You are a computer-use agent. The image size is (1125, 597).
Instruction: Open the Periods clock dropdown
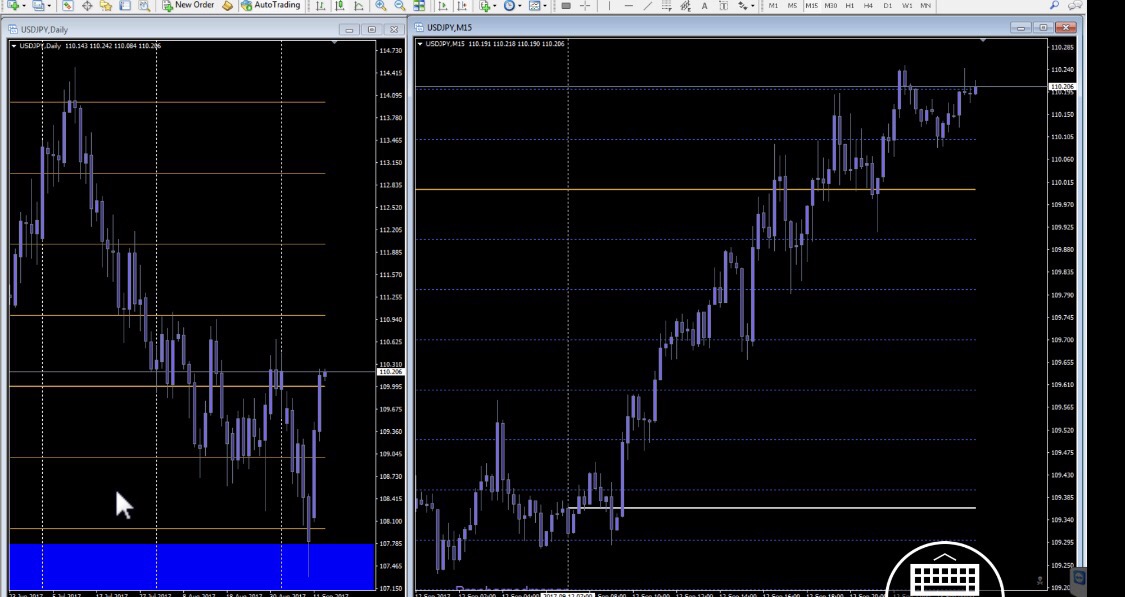[512, 5]
